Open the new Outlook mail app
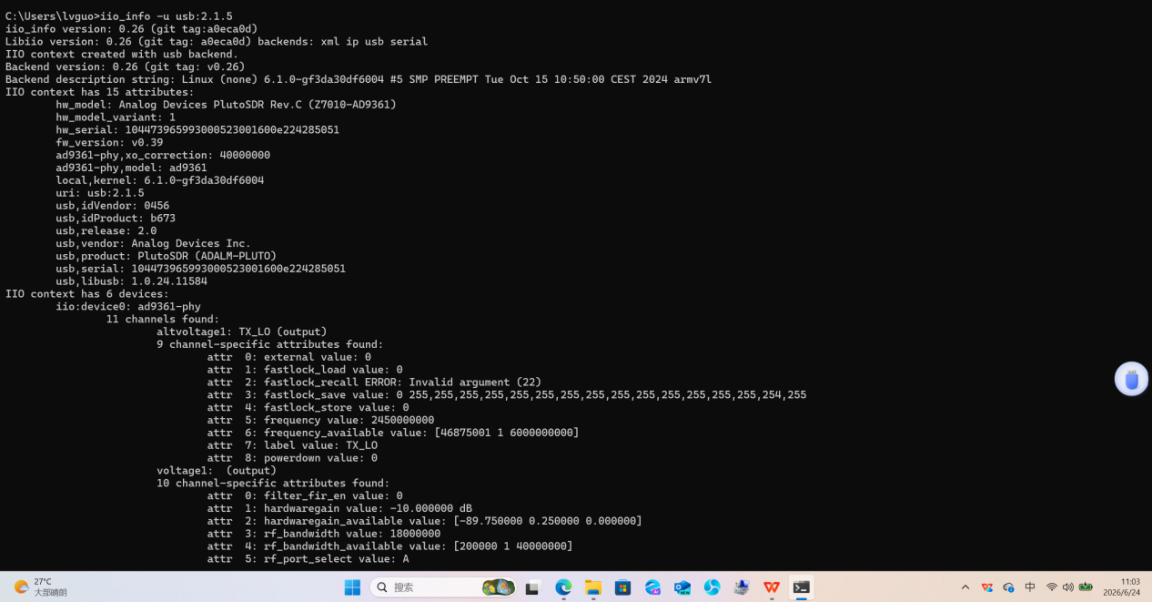Screen dimensions: 1152x602 pyautogui.click(x=683, y=587)
